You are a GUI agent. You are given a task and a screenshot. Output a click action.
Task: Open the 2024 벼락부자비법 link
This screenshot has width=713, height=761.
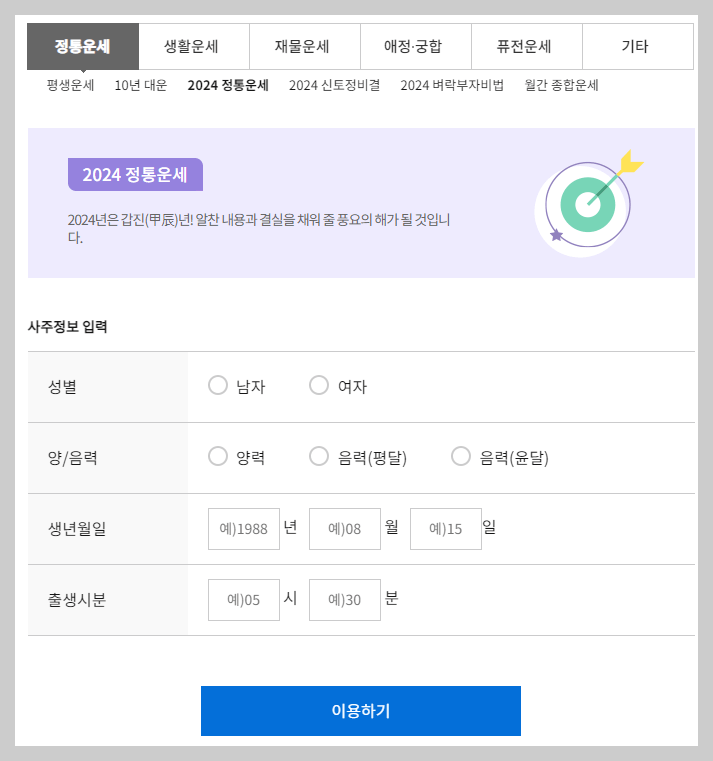(x=452, y=85)
